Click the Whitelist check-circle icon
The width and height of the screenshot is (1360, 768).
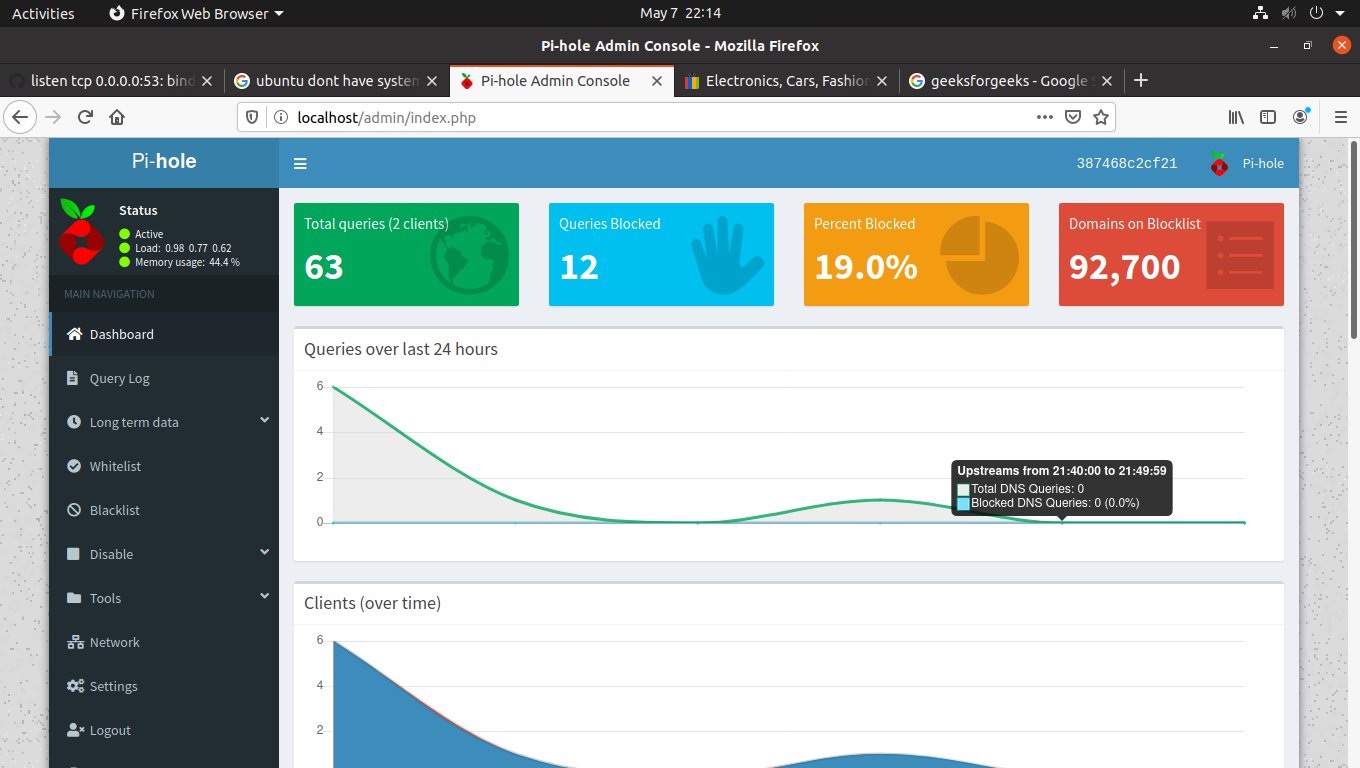click(x=74, y=466)
